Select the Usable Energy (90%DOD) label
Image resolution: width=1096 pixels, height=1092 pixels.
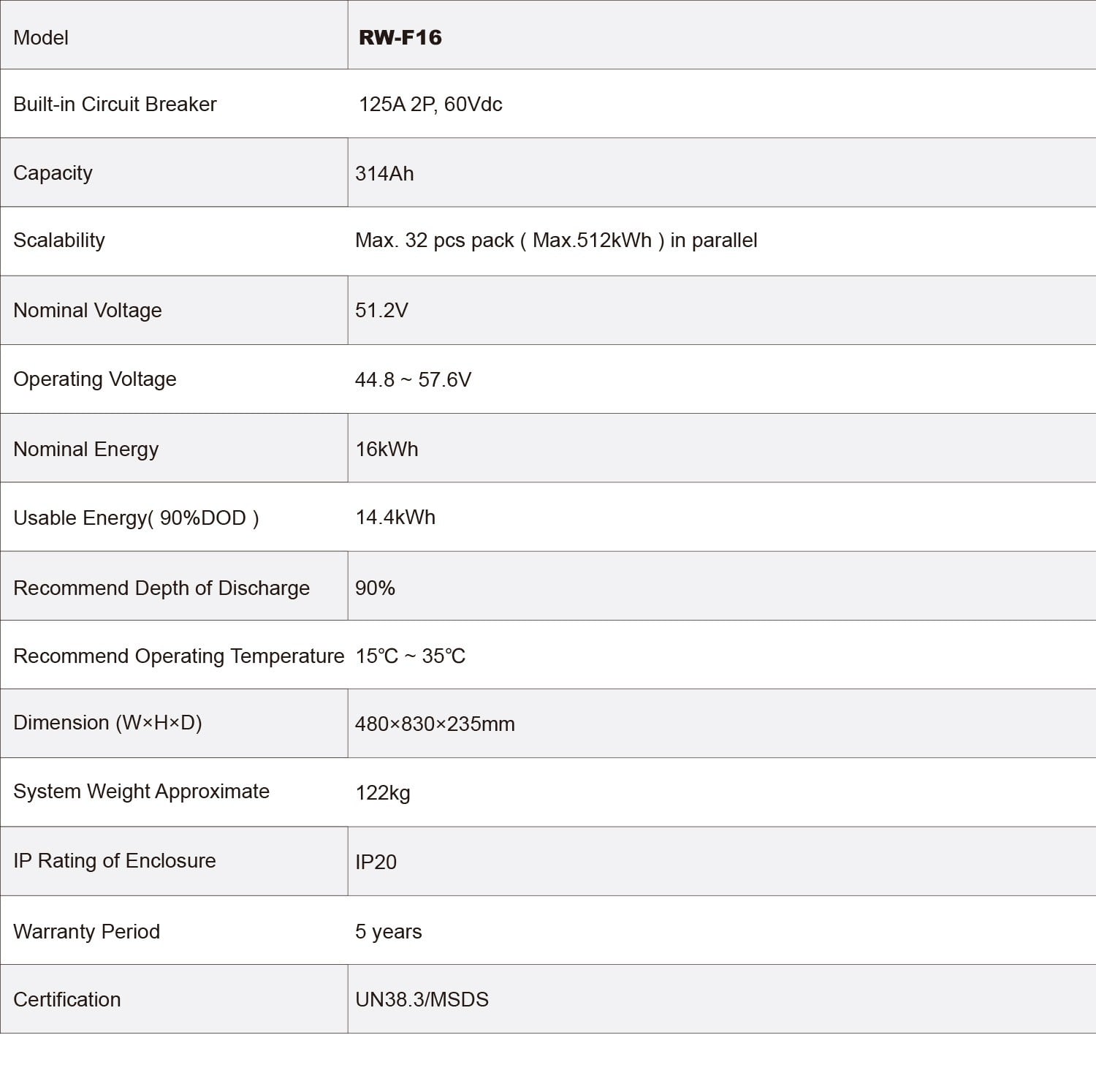pos(136,517)
